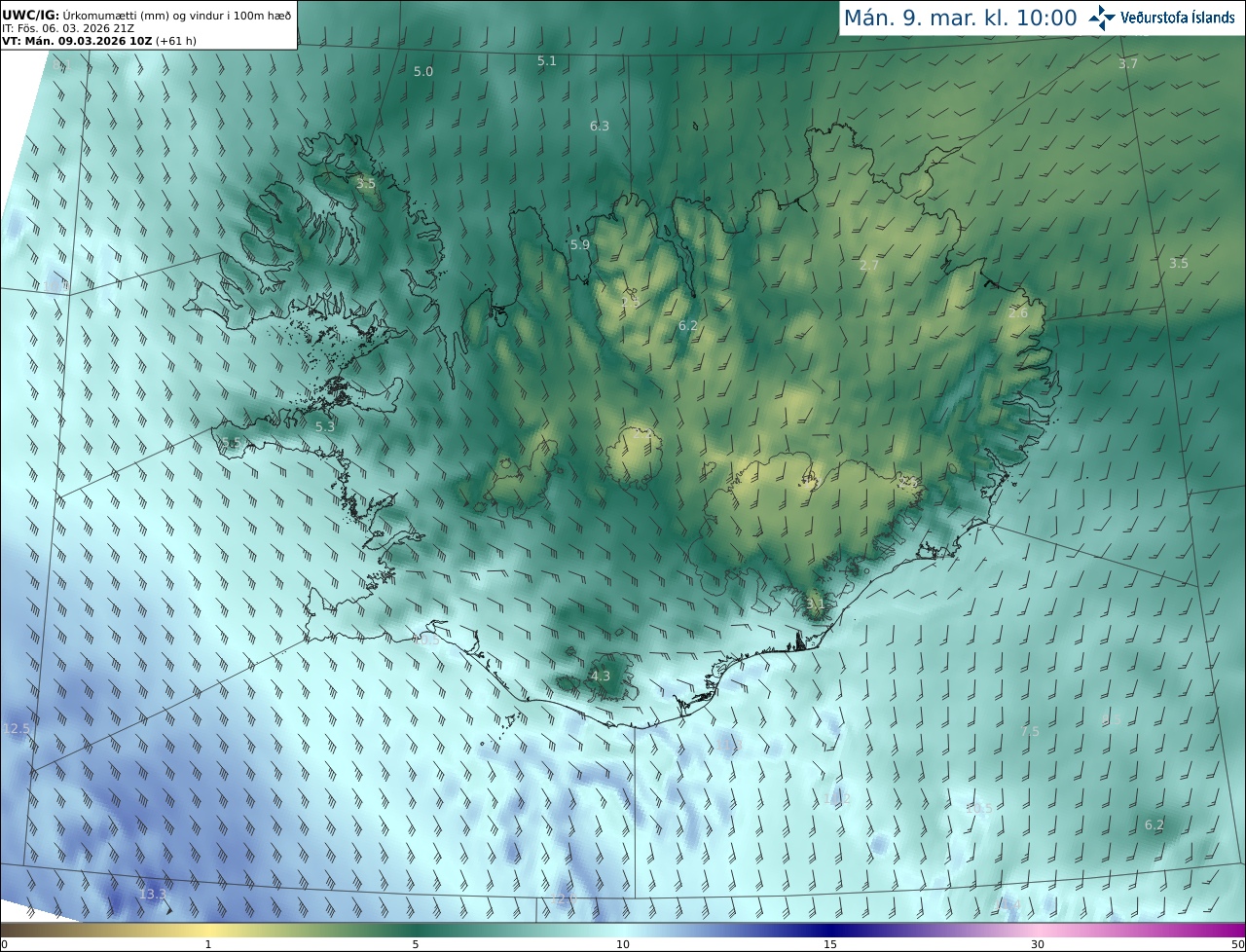The height and width of the screenshot is (952, 1246).
Task: Select the 'Mán. 9. mar. kl. 10:00' timestamp
Action: click(x=960, y=18)
